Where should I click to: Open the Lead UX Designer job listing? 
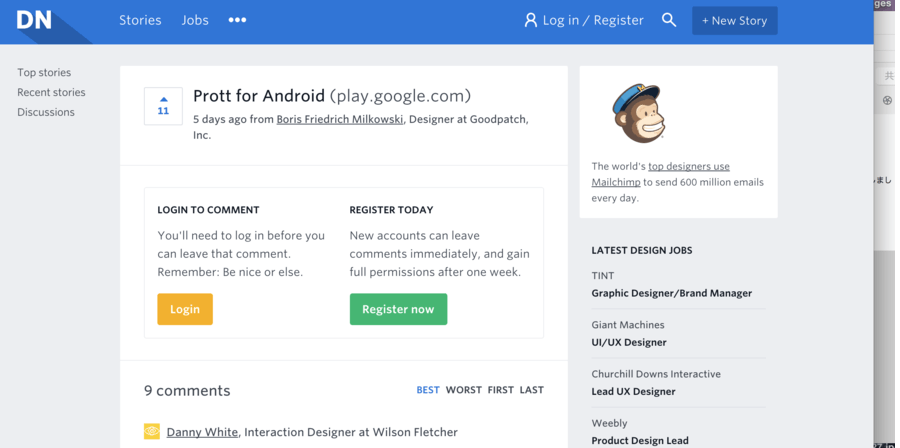pos(633,391)
